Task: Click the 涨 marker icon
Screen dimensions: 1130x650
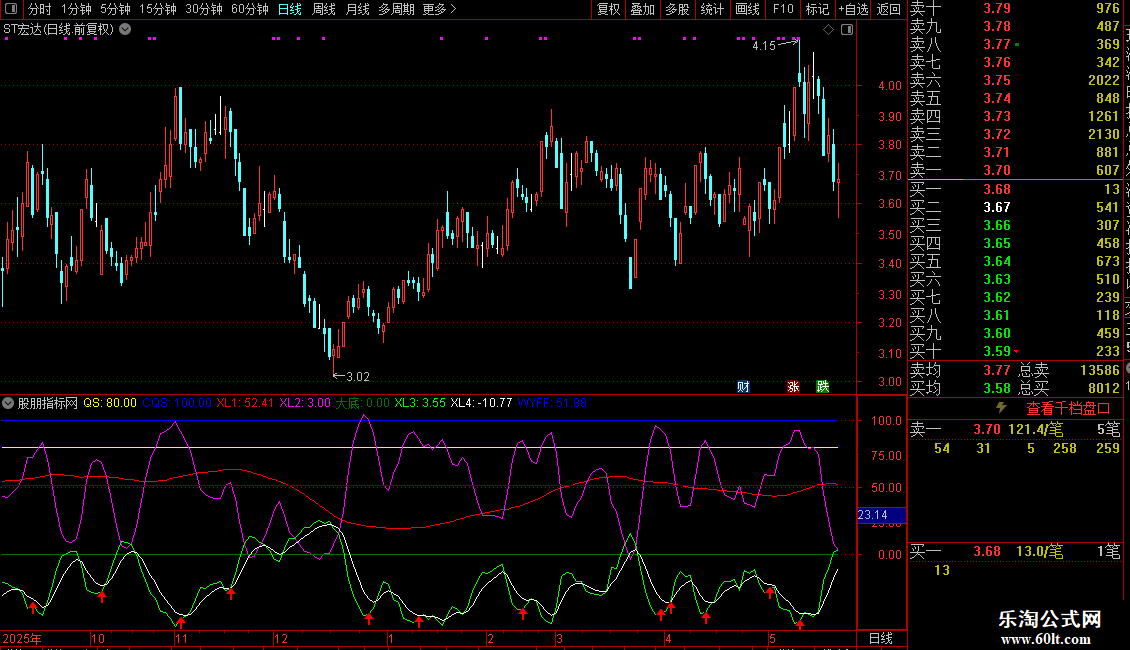Action: [793, 387]
